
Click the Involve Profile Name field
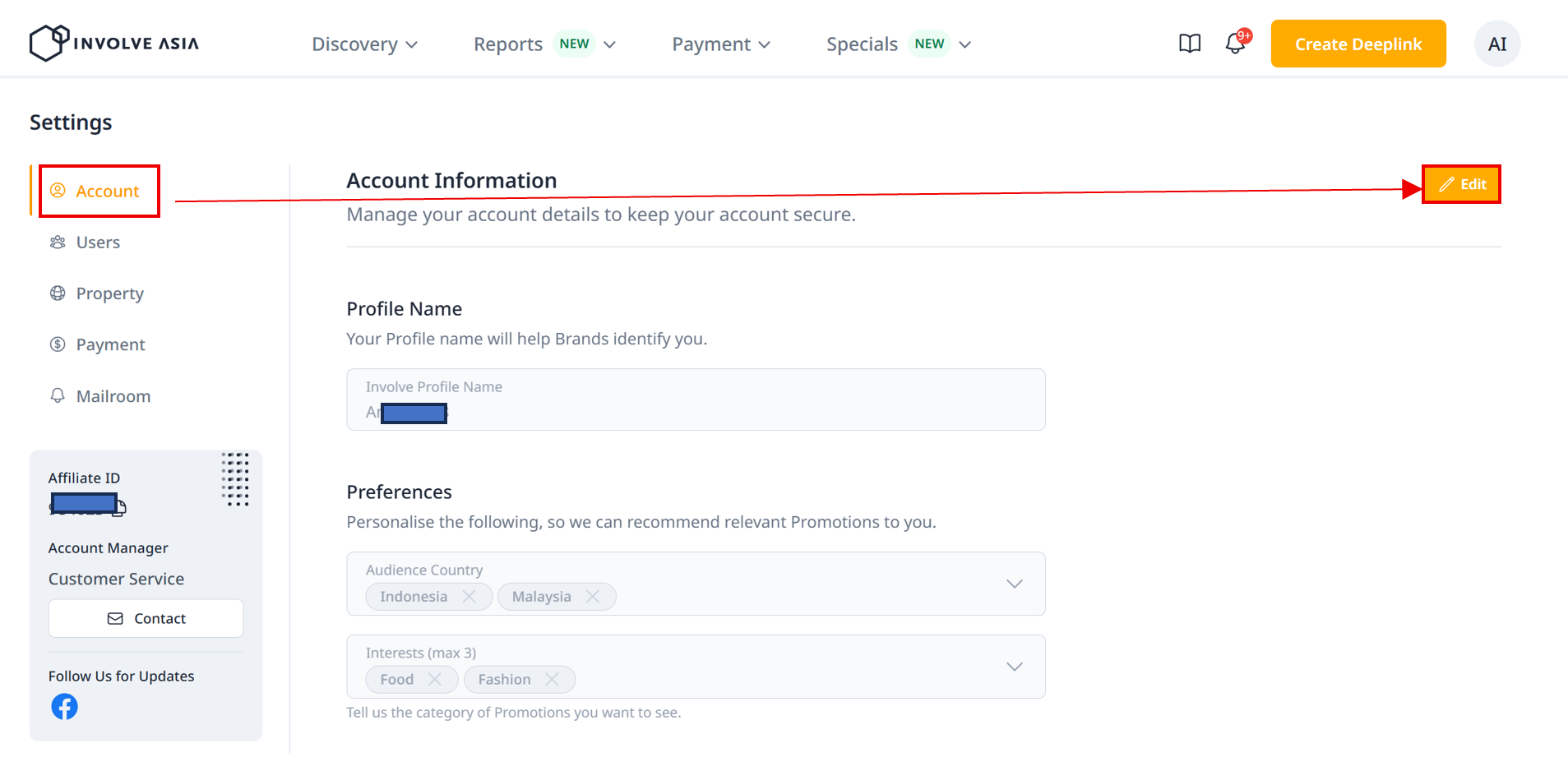[x=696, y=400]
